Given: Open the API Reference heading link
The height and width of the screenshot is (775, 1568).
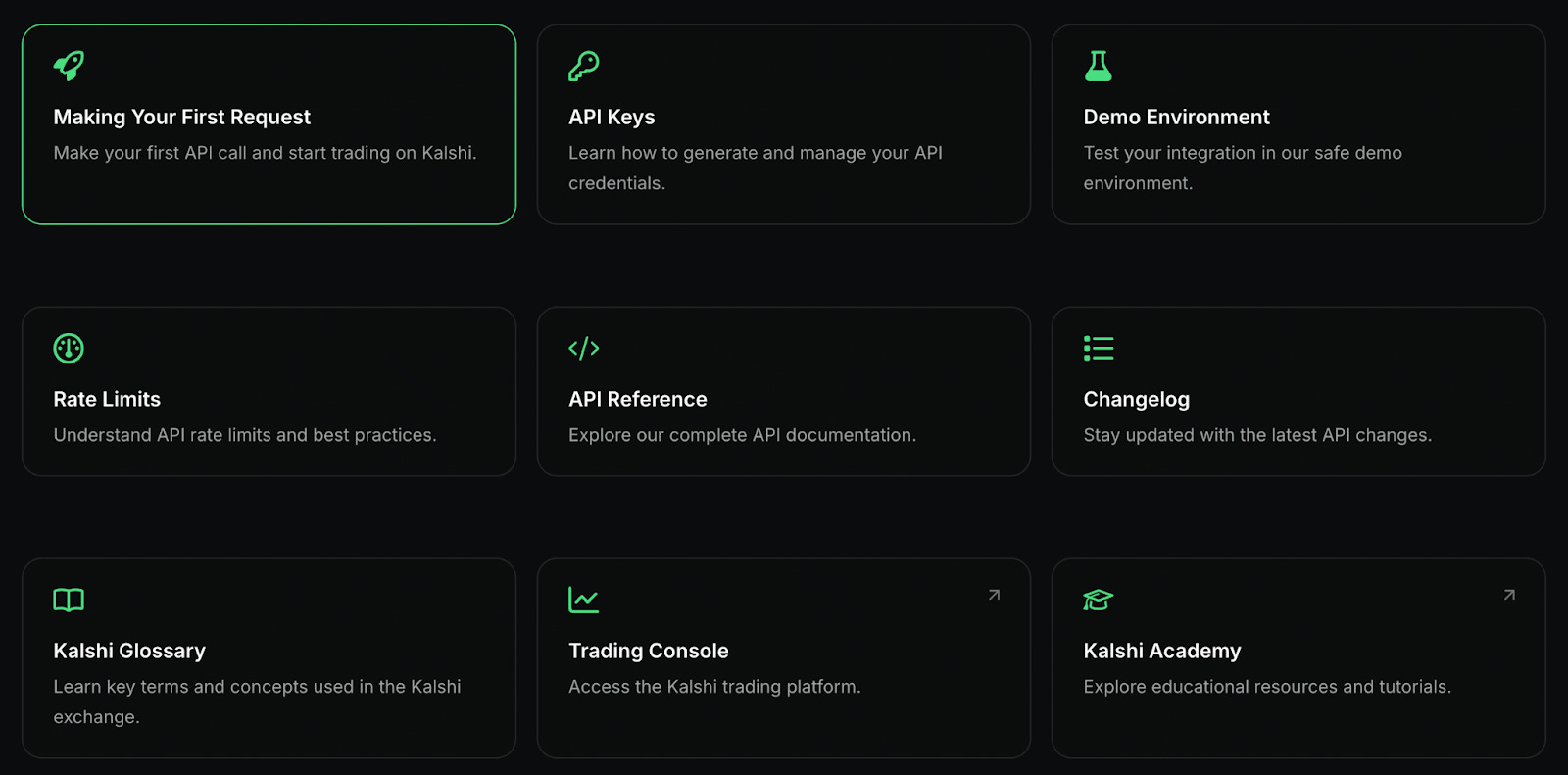Looking at the screenshot, I should (x=638, y=399).
